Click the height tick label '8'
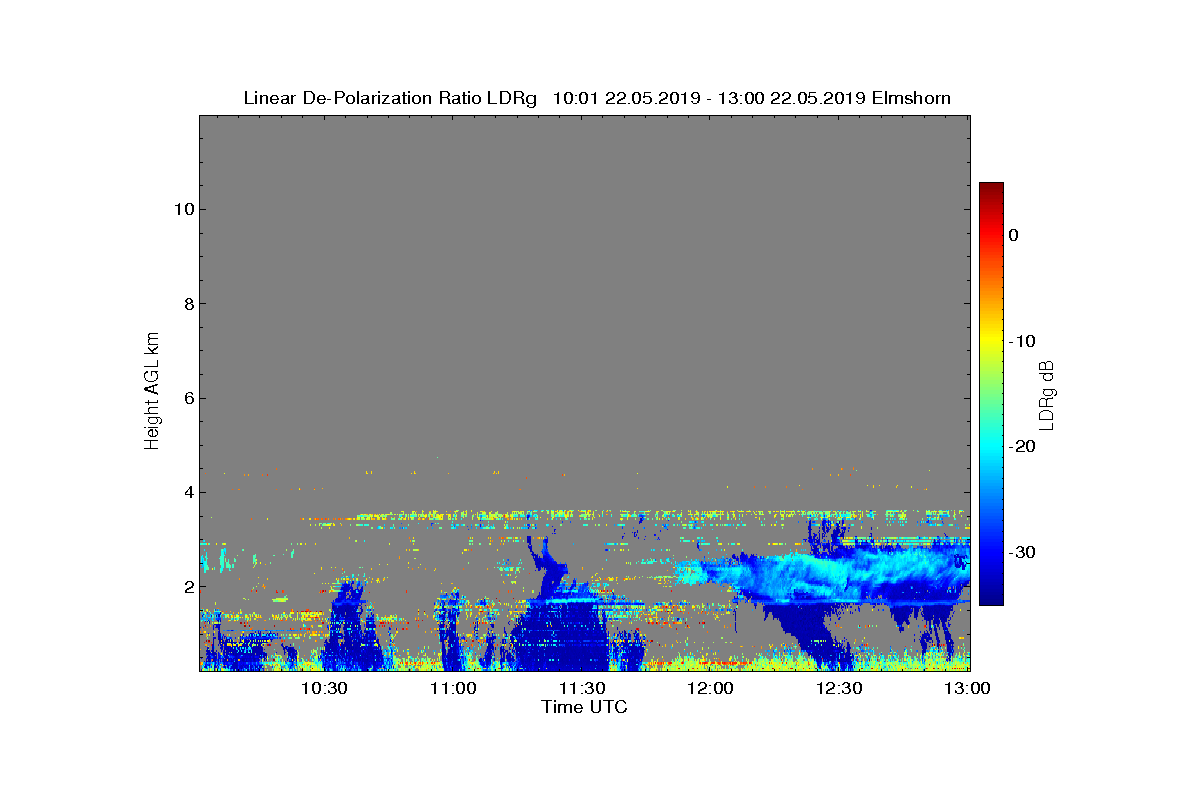Image resolution: width=1200 pixels, height=800 pixels. (187, 304)
